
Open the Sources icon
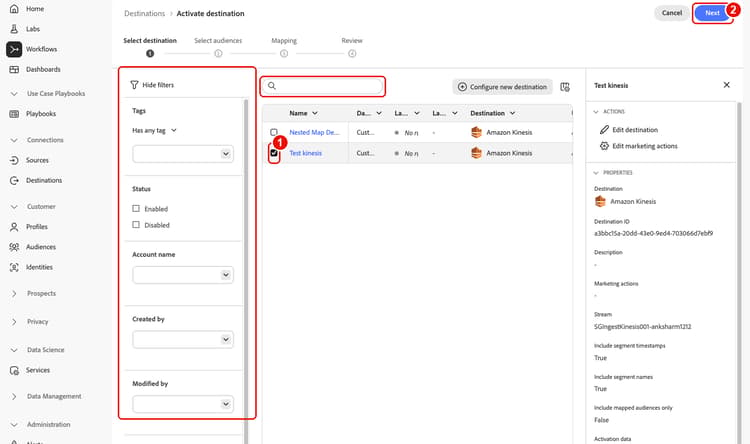tap(14, 160)
